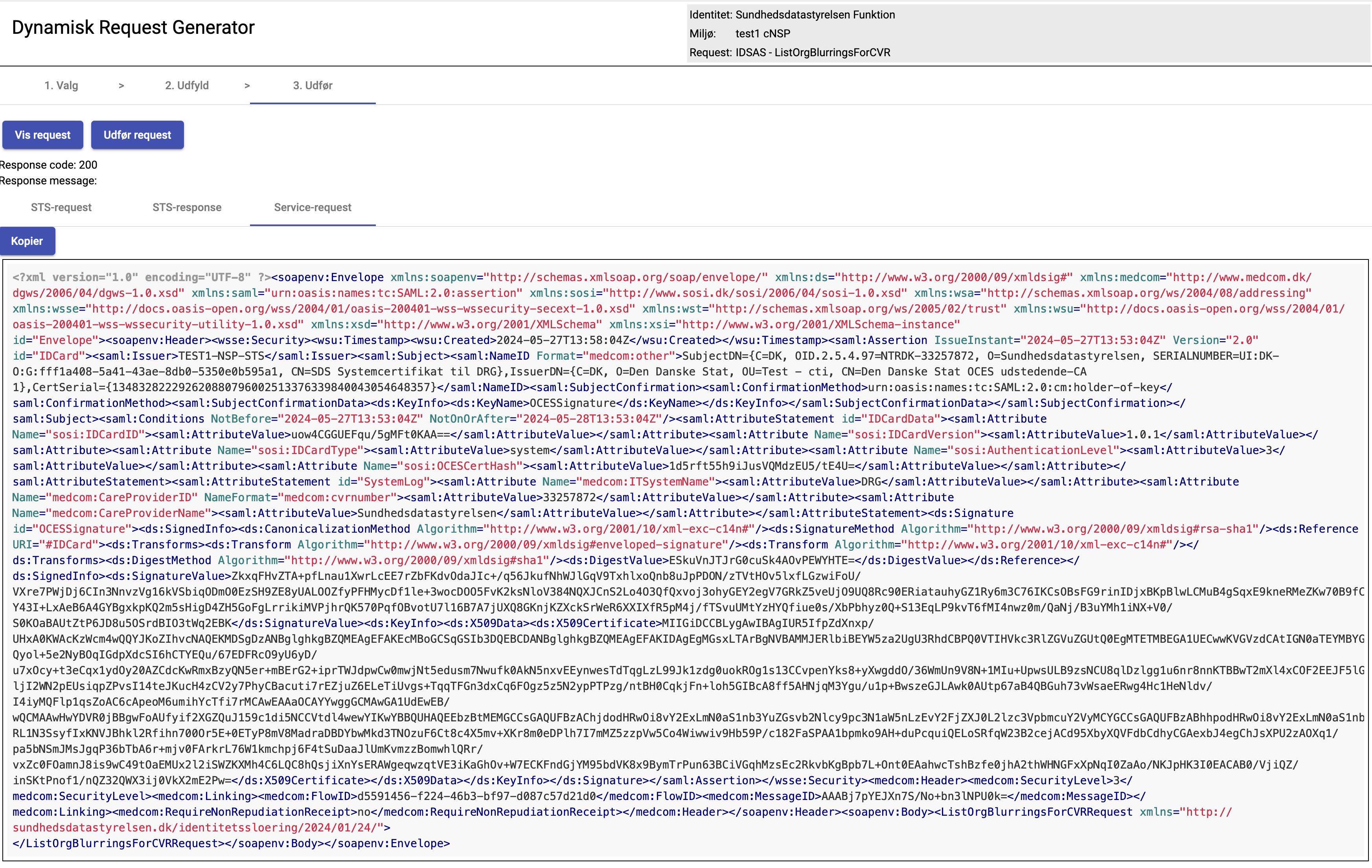Switch to the STS-request tab
This screenshot has width=1372, height=868.
tap(61, 208)
